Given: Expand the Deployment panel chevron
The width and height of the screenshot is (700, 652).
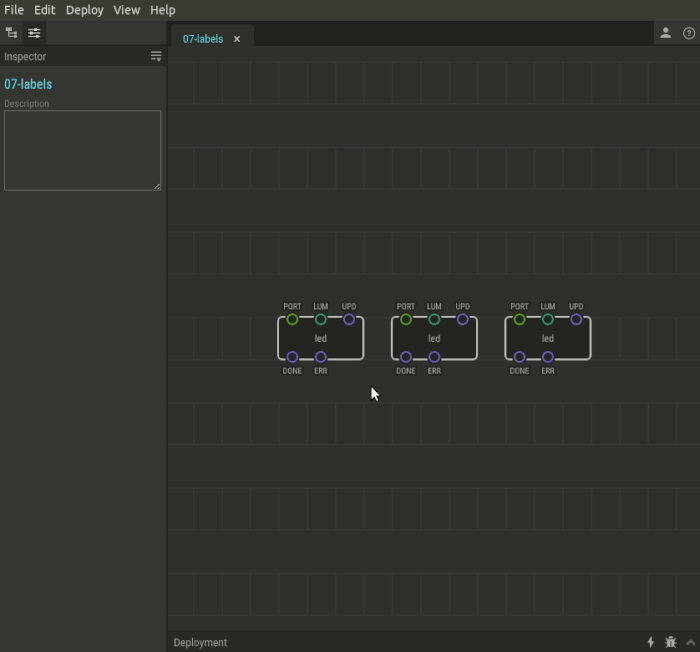Looking at the screenshot, I should 690,642.
